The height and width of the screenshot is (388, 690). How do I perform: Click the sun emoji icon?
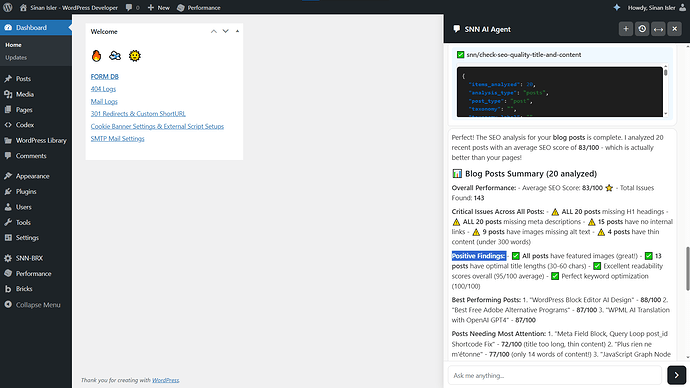(135, 55)
